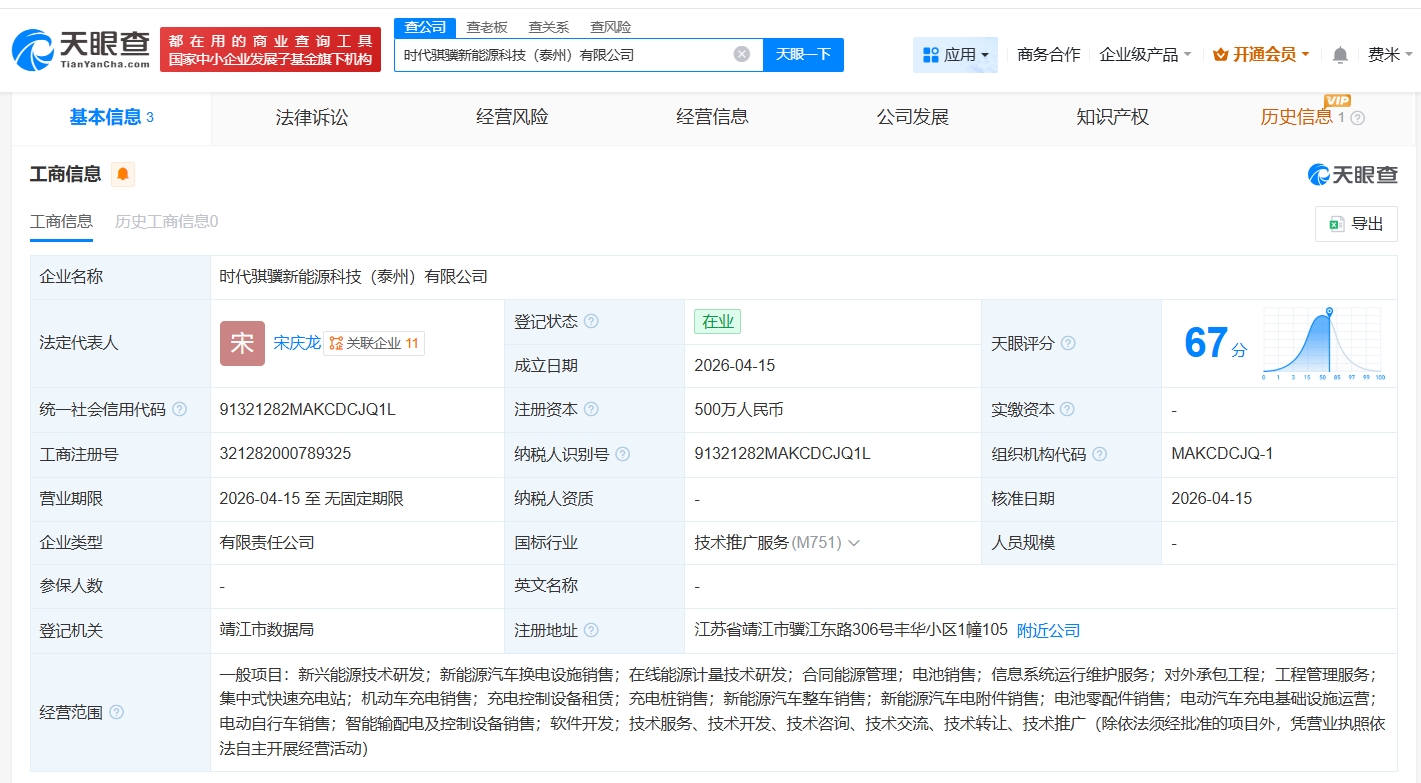The height and width of the screenshot is (783, 1421).
Task: Click the 天眼一下 search button
Action: pos(803,55)
